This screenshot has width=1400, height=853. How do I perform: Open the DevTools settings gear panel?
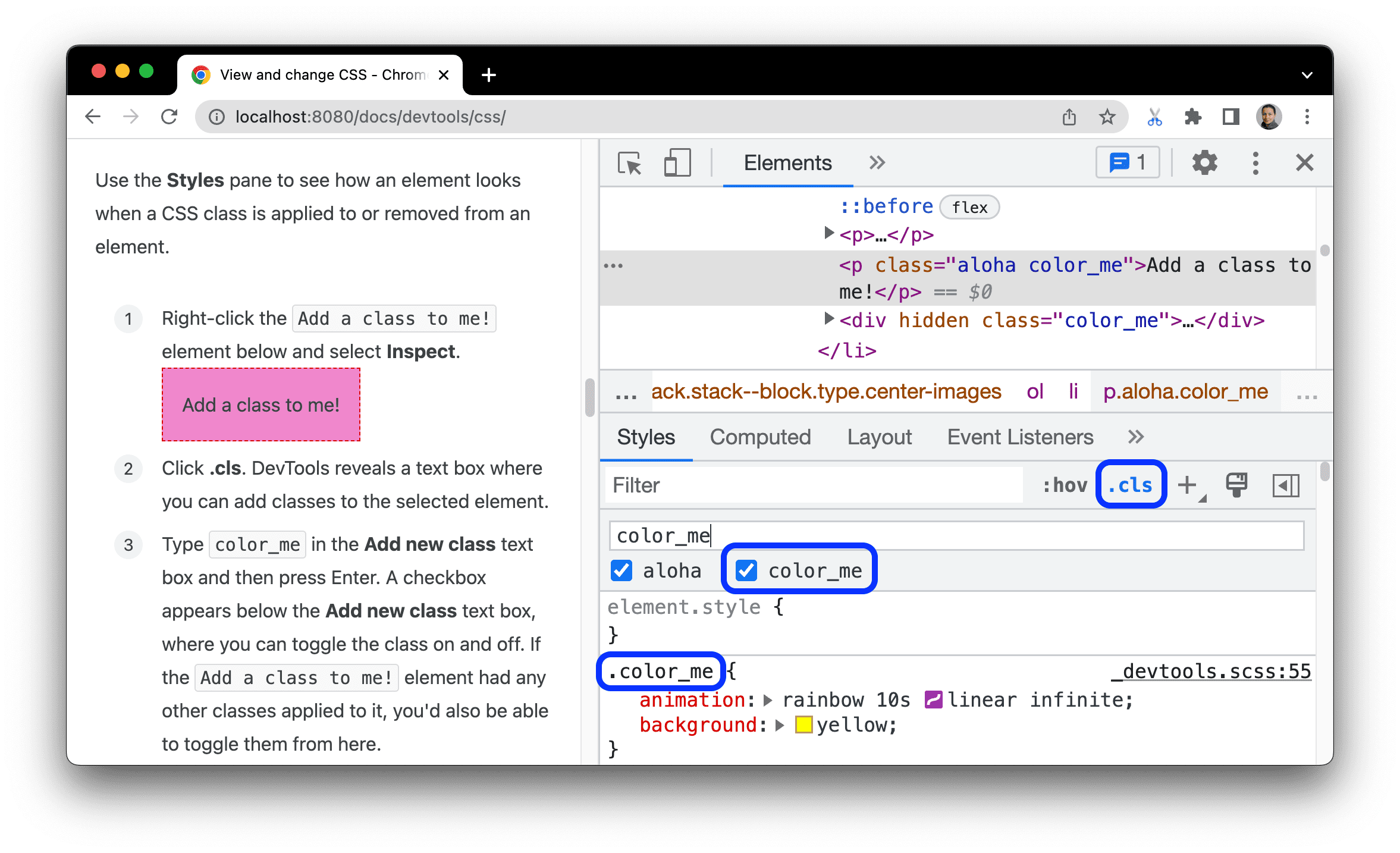1201,164
